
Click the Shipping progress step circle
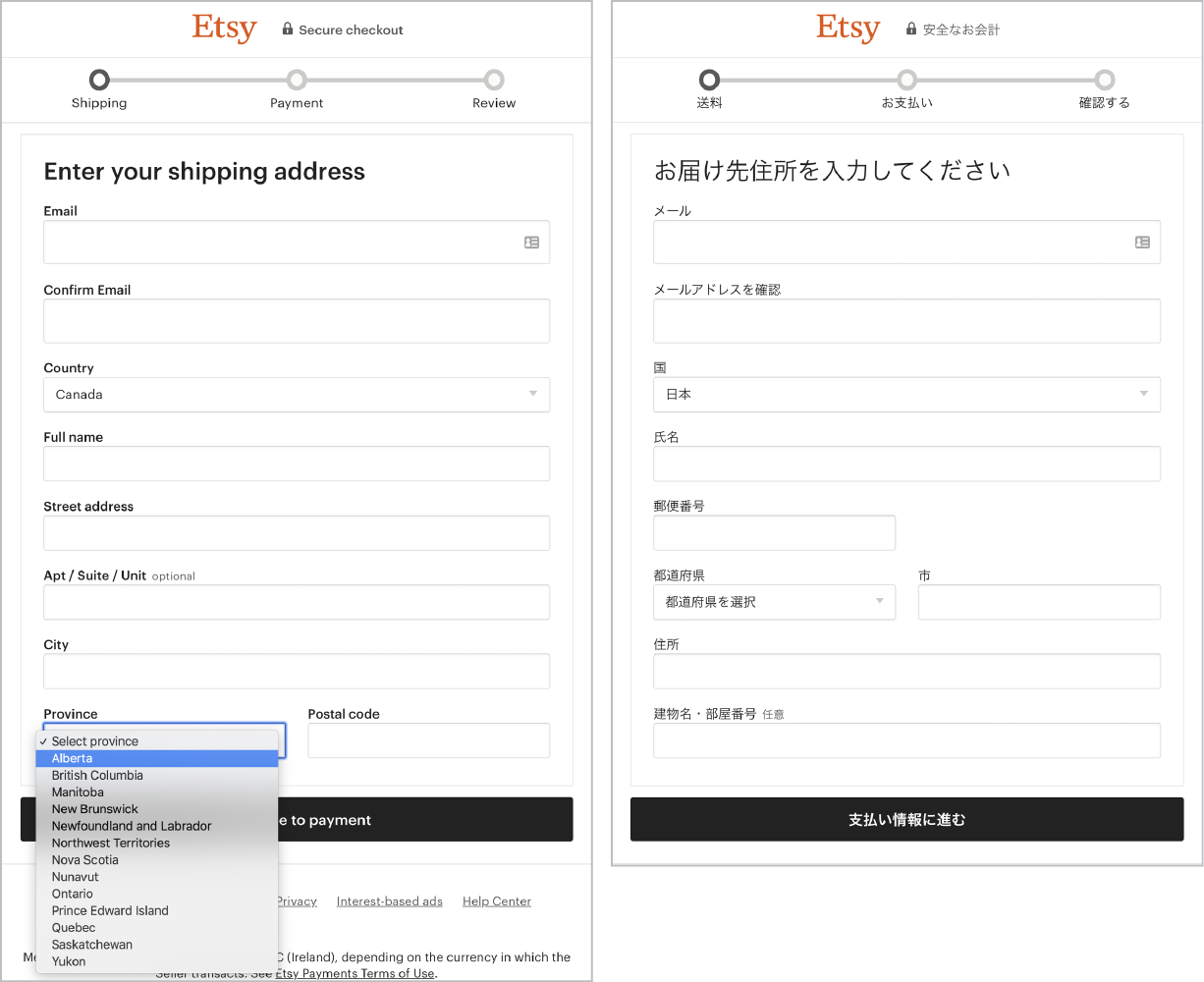[x=99, y=80]
